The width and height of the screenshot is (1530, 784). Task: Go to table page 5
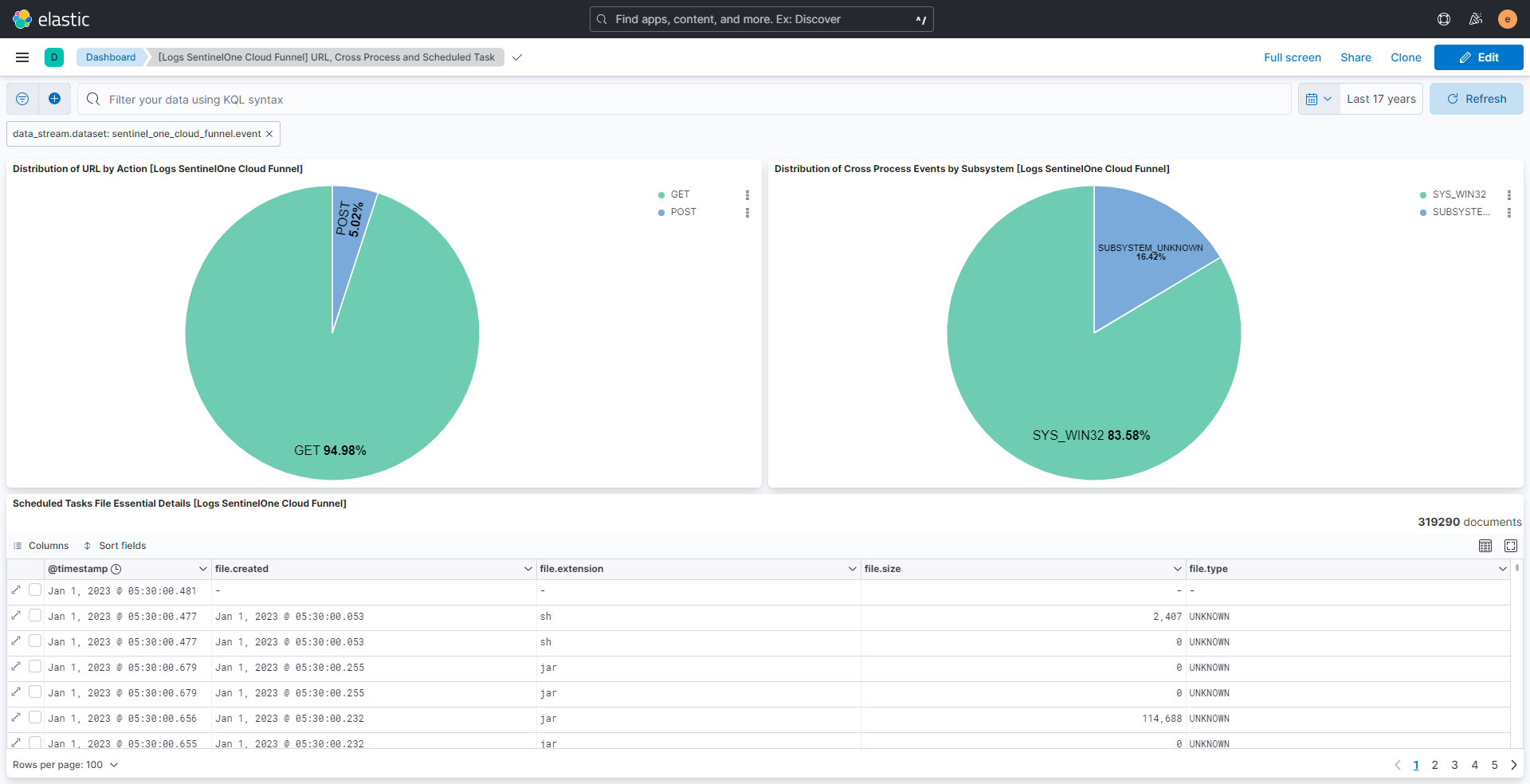pos(1494,765)
